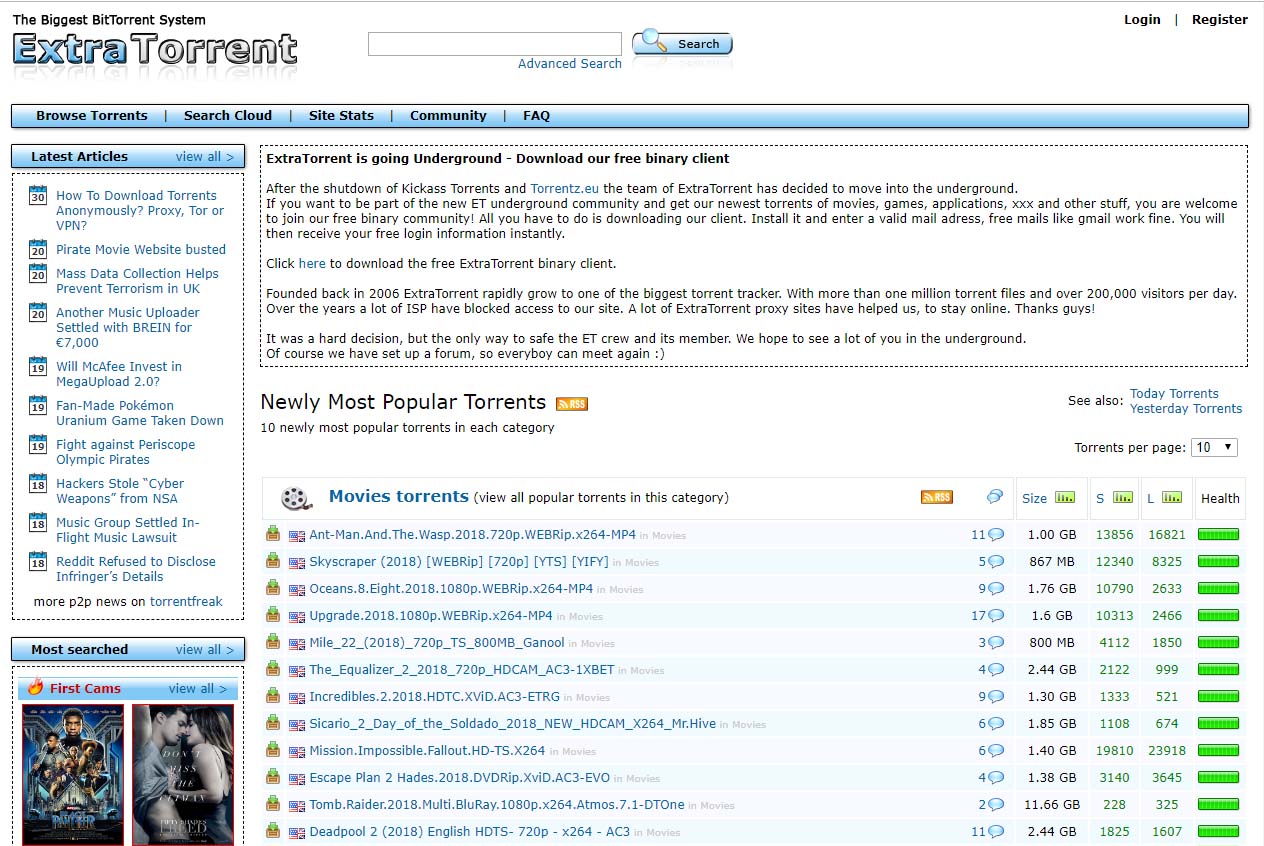Viewport: 1264px width, 846px height.
Task: Click download icon for Upgrade.2018.1080p torrent
Action: tap(273, 615)
